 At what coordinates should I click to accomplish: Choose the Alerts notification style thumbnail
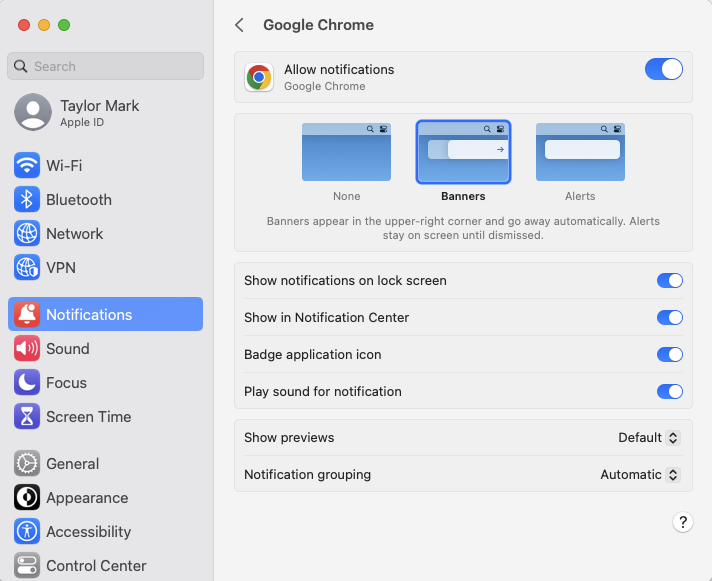click(580, 152)
